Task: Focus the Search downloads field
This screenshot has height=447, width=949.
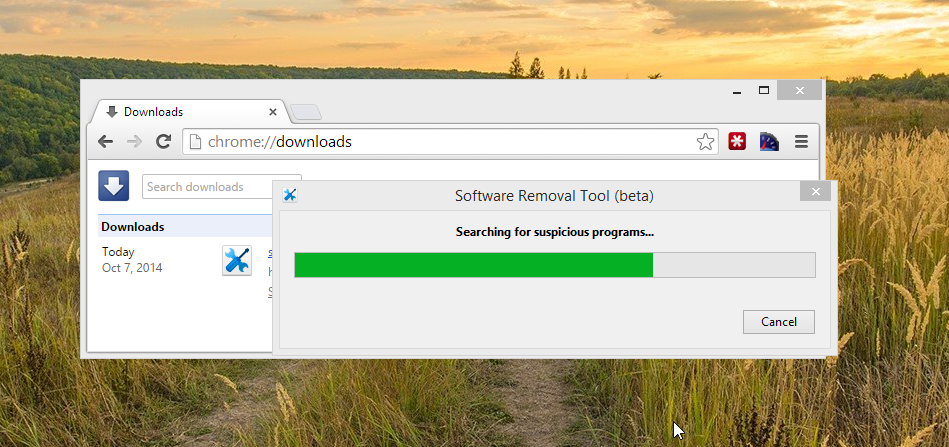Action: [208, 187]
